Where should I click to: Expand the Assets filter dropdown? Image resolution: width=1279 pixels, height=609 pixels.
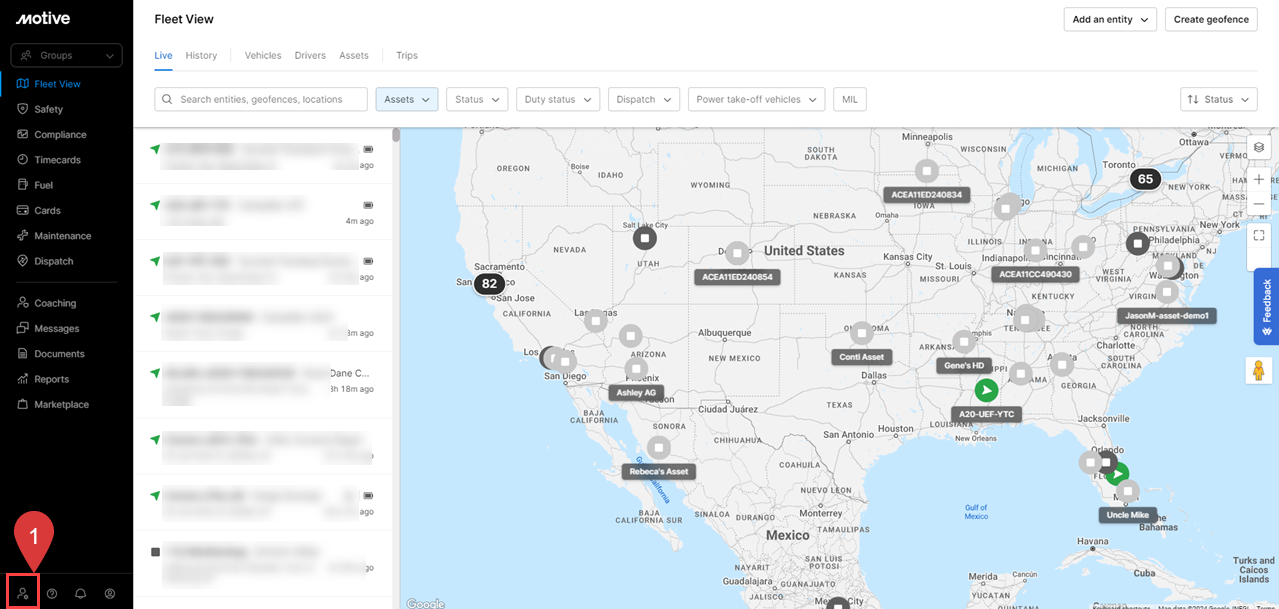406,99
